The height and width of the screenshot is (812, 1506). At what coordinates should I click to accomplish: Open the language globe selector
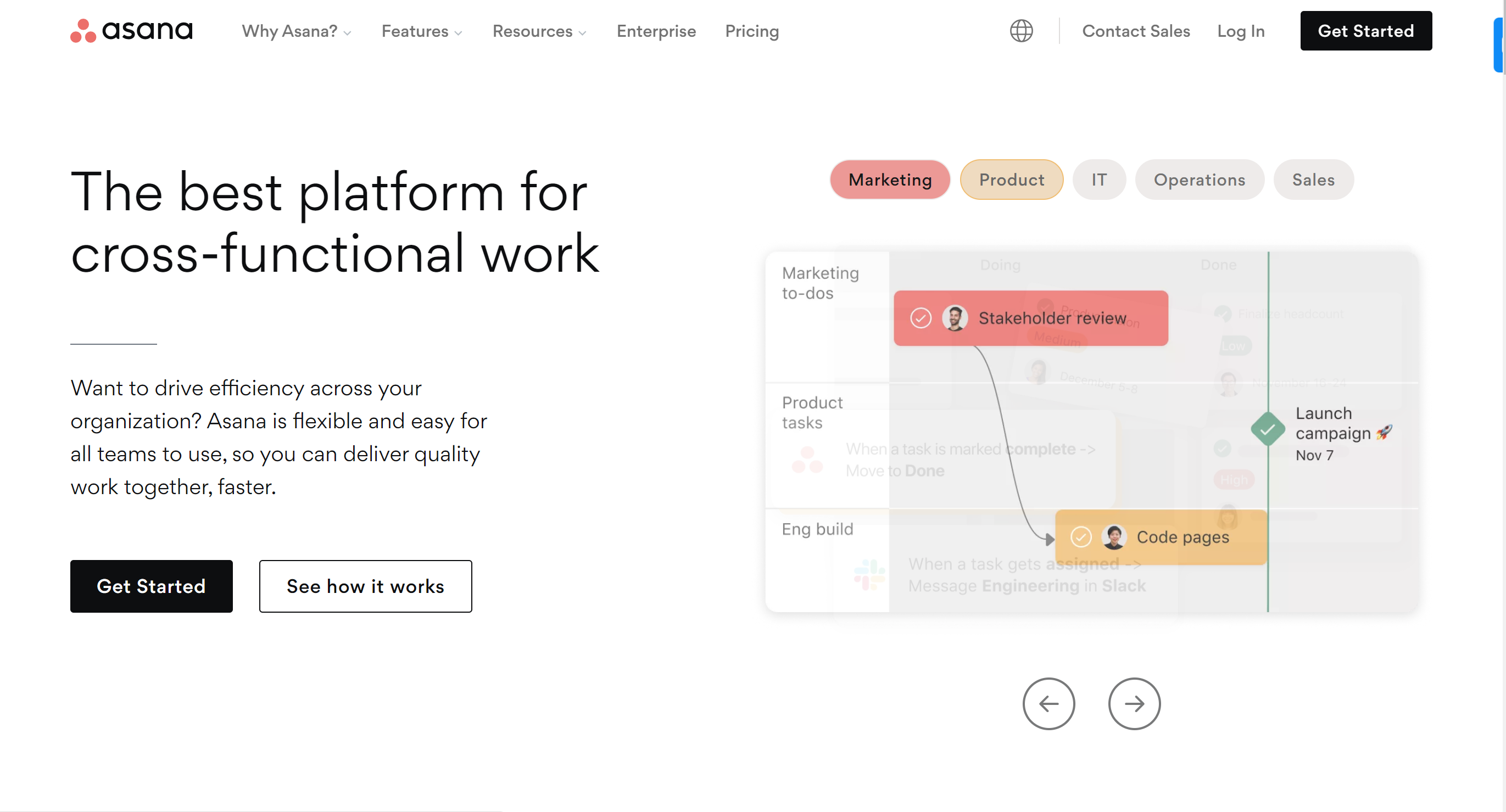click(1021, 30)
